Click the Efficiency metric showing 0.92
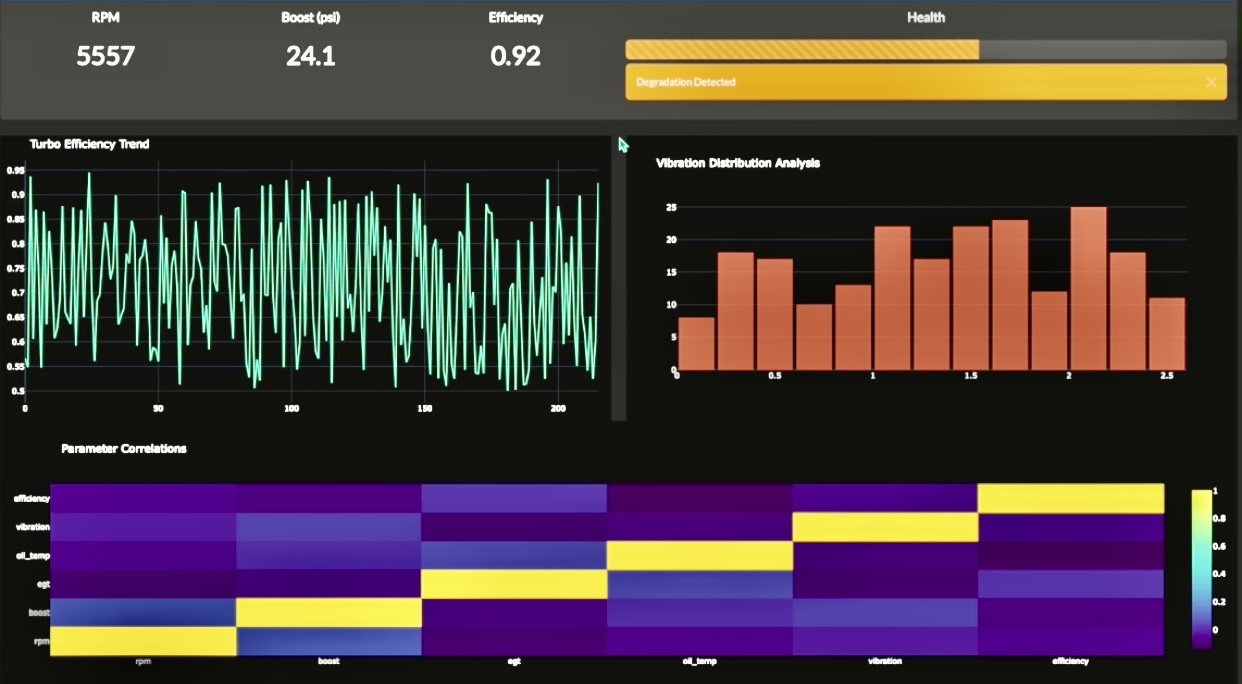 [515, 56]
